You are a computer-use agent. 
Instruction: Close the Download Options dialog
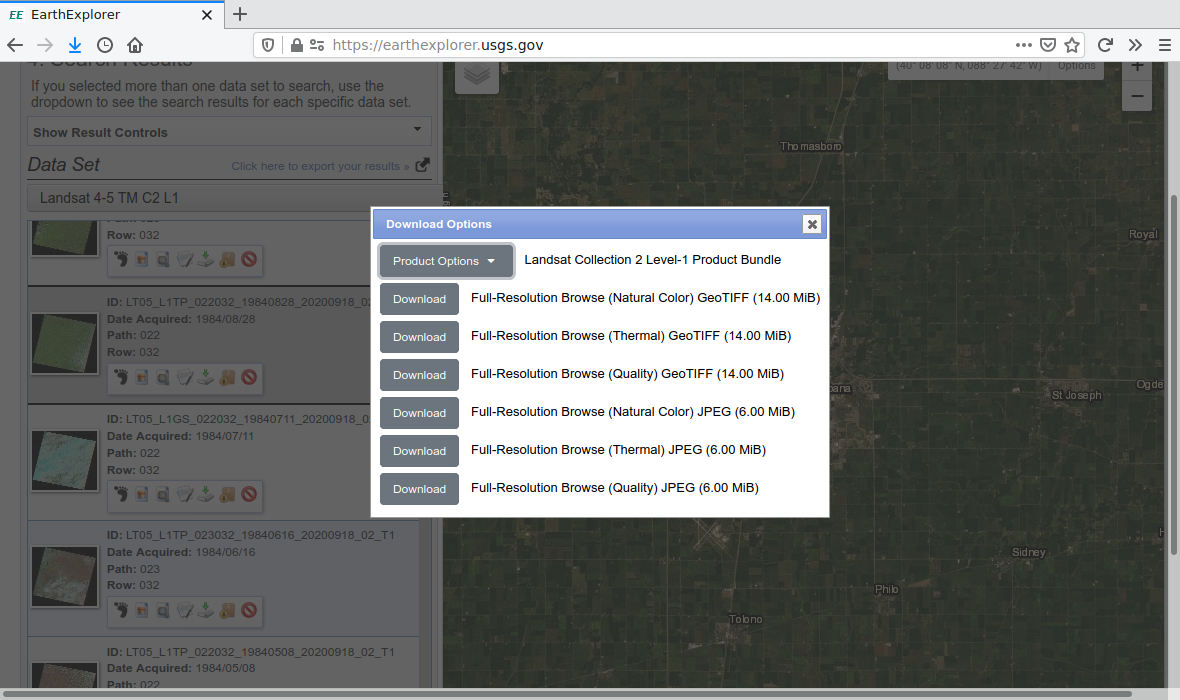click(x=812, y=224)
